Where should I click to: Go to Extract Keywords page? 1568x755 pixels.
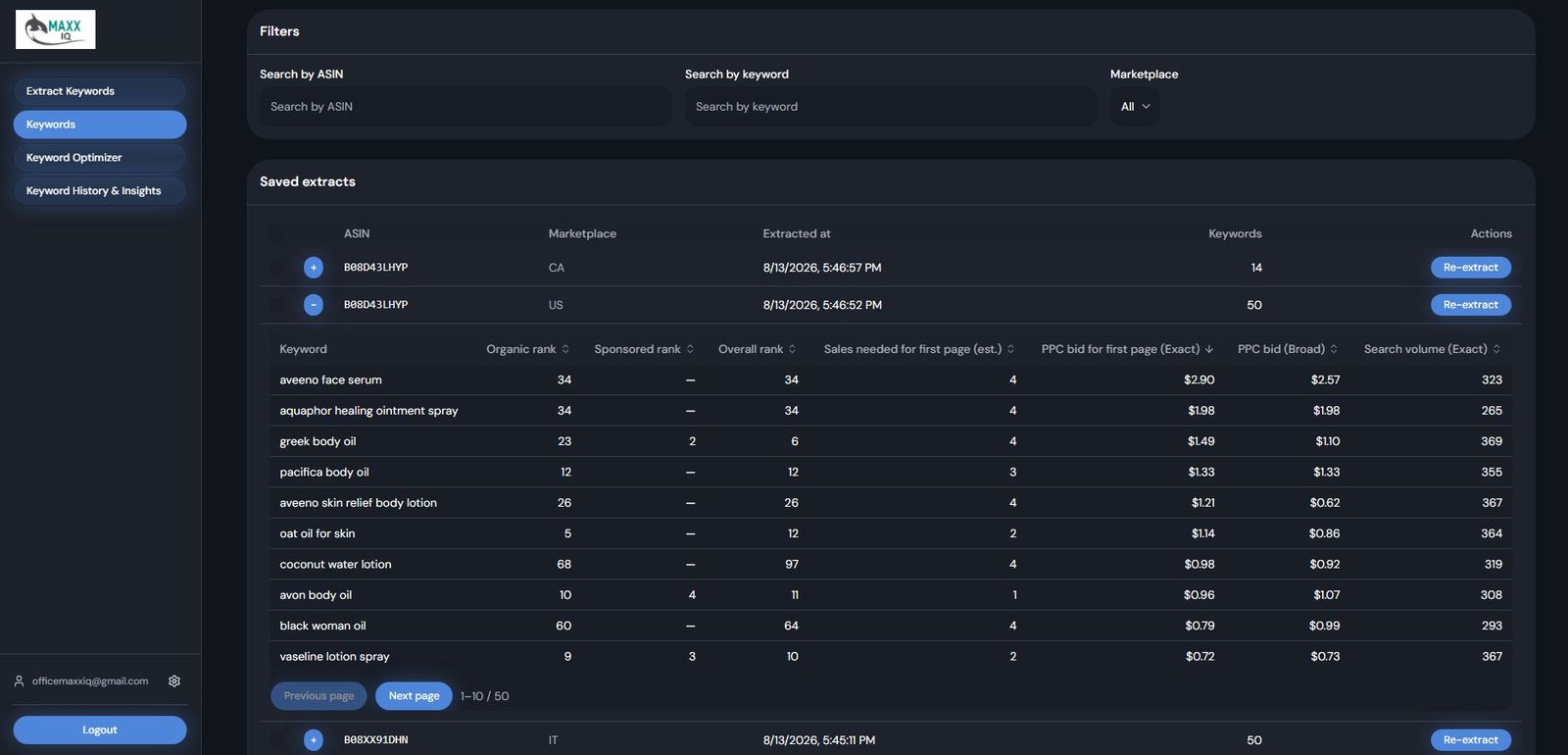(x=100, y=91)
